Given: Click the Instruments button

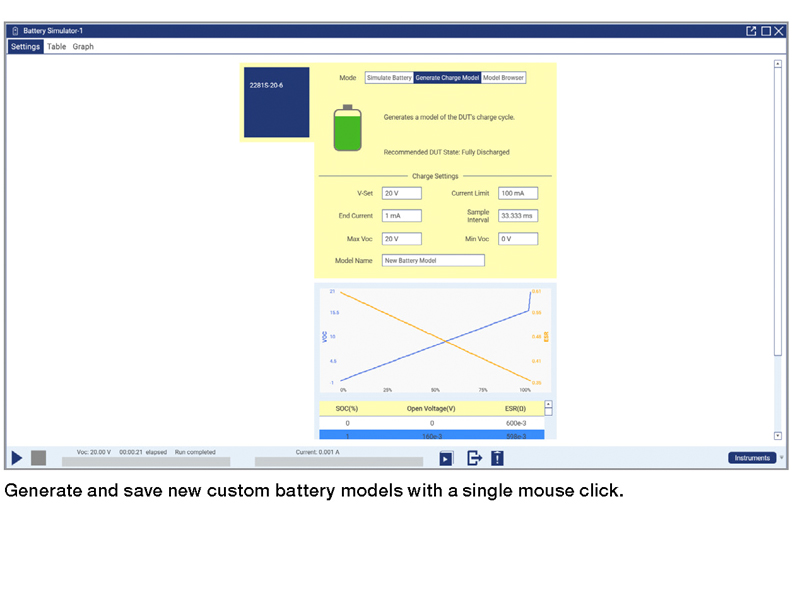Looking at the screenshot, I should (x=751, y=458).
